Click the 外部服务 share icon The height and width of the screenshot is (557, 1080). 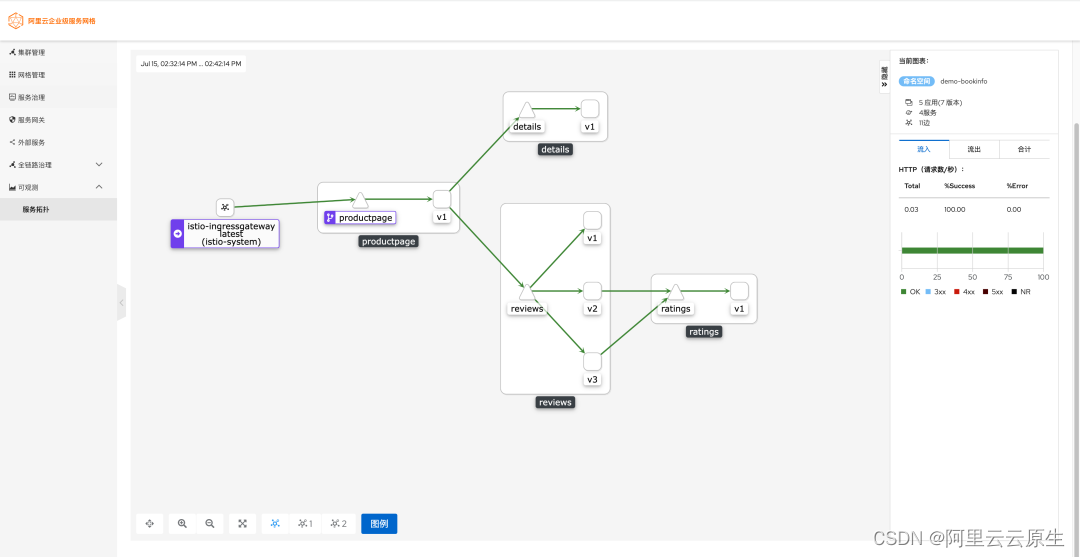tap(12, 143)
